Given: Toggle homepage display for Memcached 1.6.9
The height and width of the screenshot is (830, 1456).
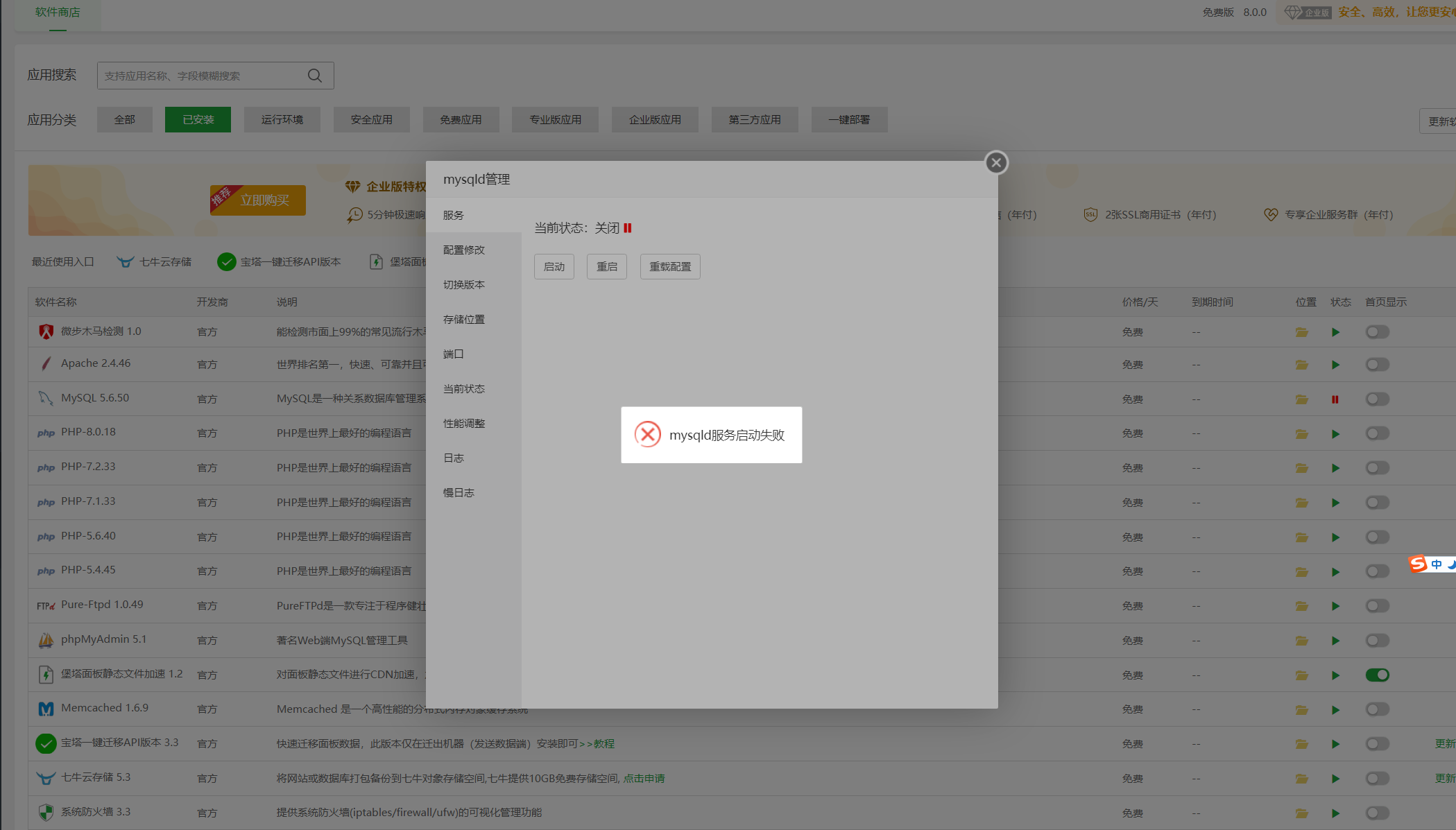Looking at the screenshot, I should (1378, 709).
